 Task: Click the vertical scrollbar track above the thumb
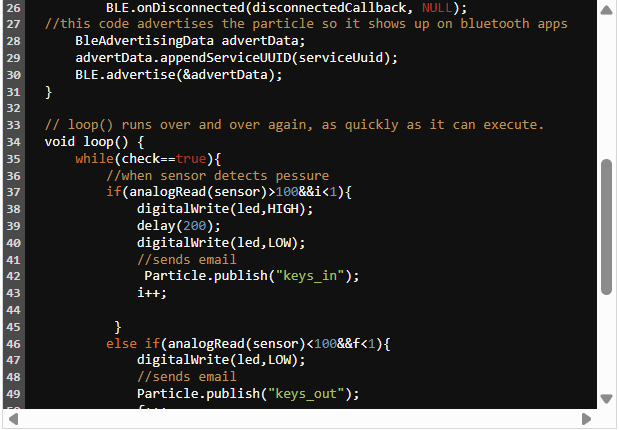point(606,90)
